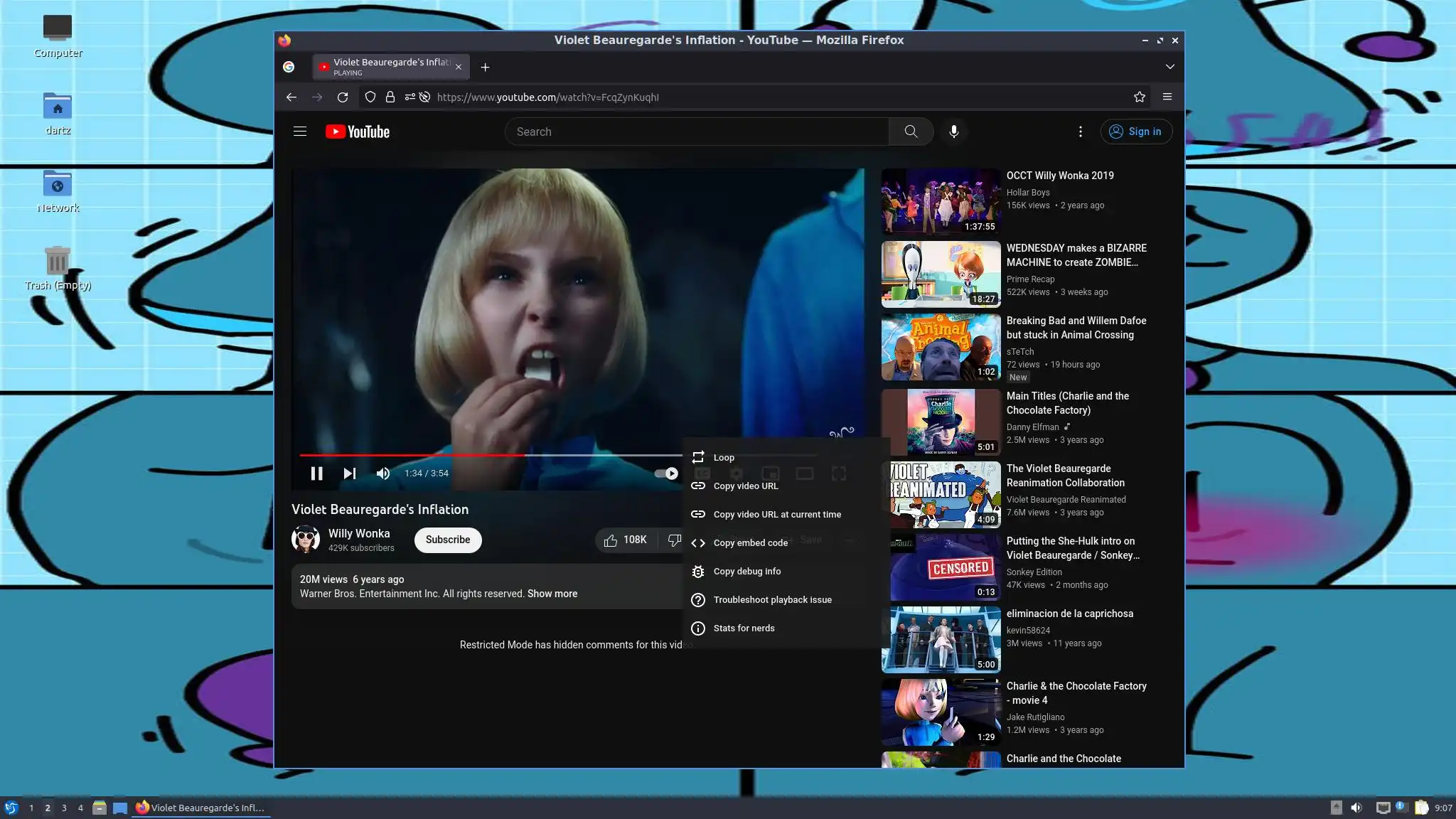1456x819 pixels.
Task: Skip to next video
Action: pyautogui.click(x=349, y=473)
